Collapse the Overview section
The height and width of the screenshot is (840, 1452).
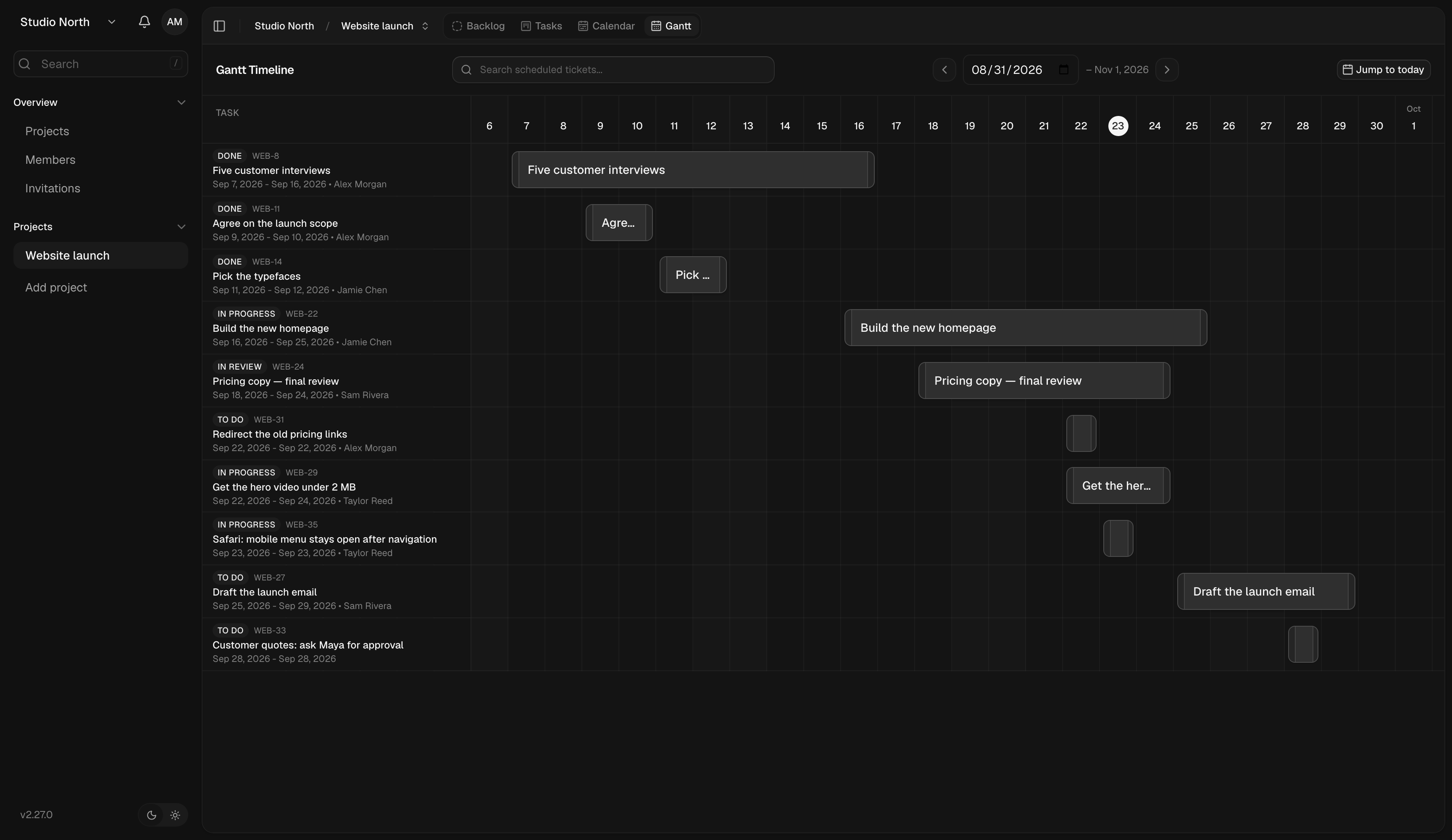click(100, 102)
